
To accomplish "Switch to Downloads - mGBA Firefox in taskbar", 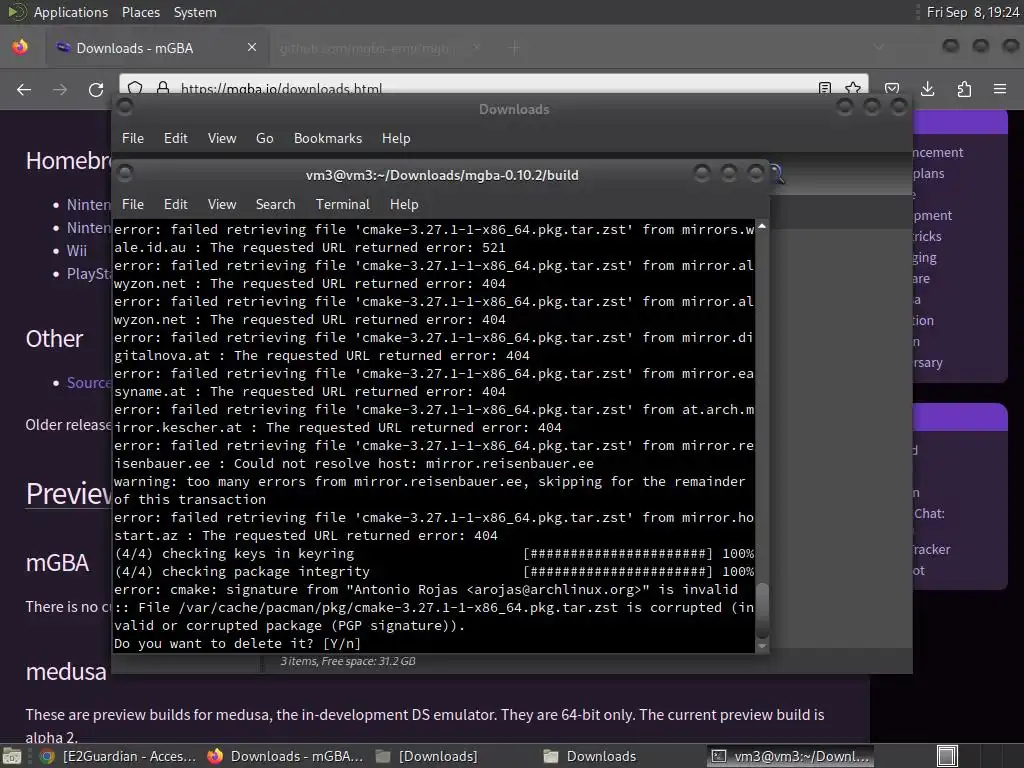I will point(285,756).
